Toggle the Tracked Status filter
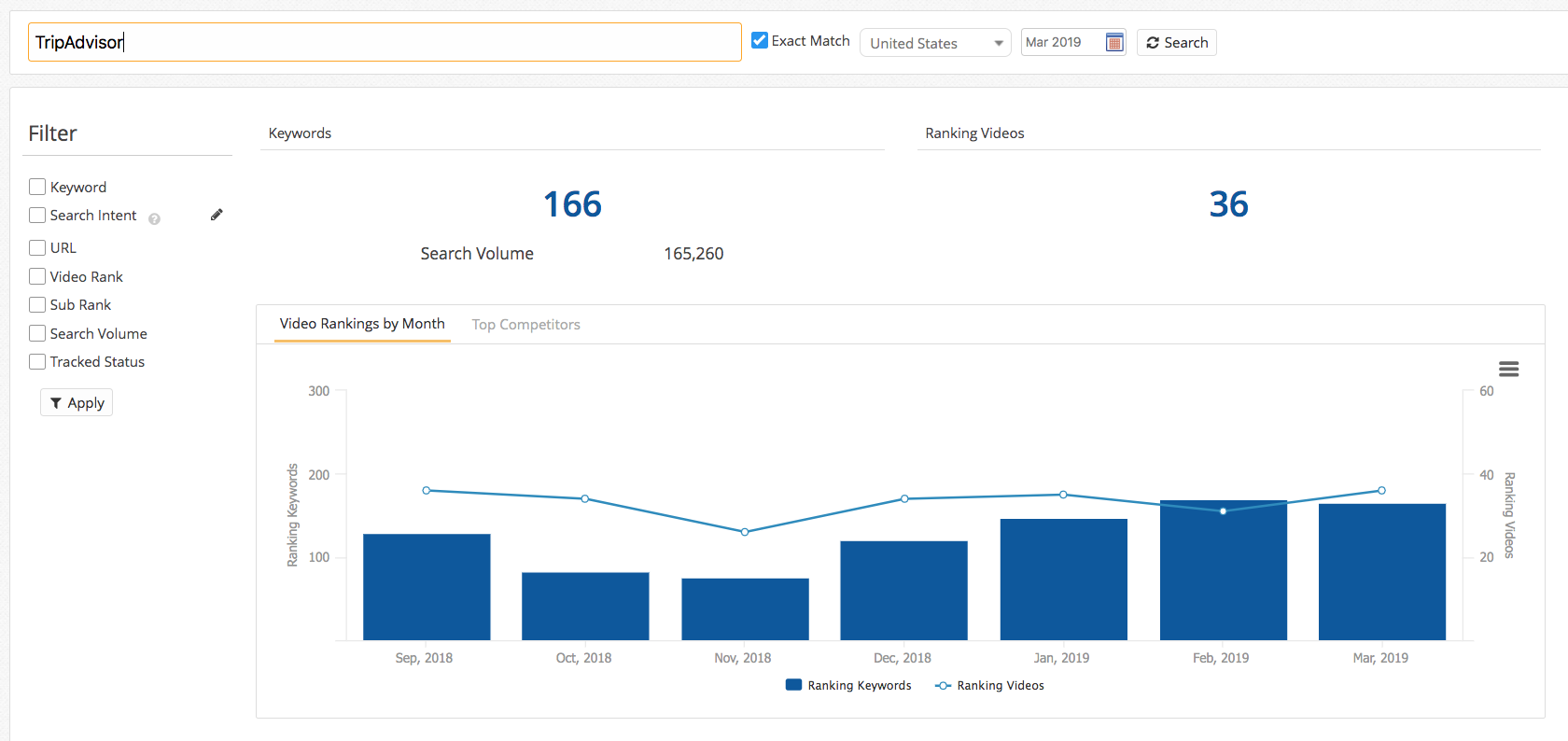The image size is (1568, 741). pos(37,361)
